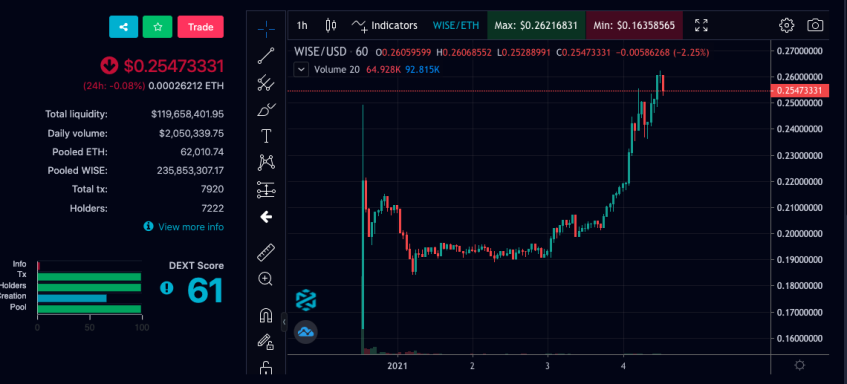Image resolution: width=847 pixels, height=384 pixels.
Task: Click the Max: $0.26216831 green label
Action: pos(536,25)
